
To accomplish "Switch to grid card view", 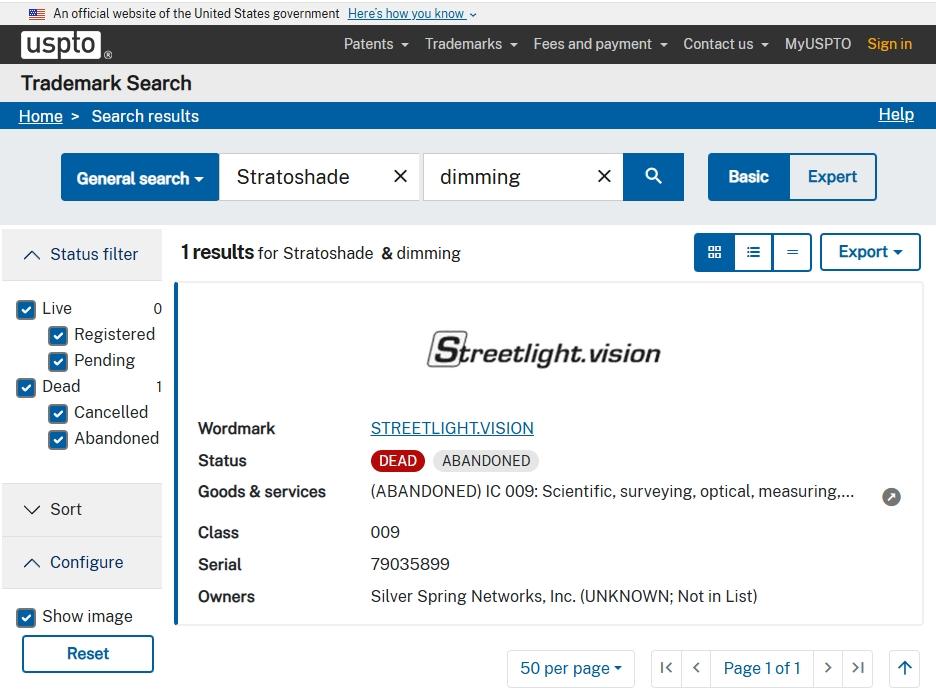I will click(715, 252).
